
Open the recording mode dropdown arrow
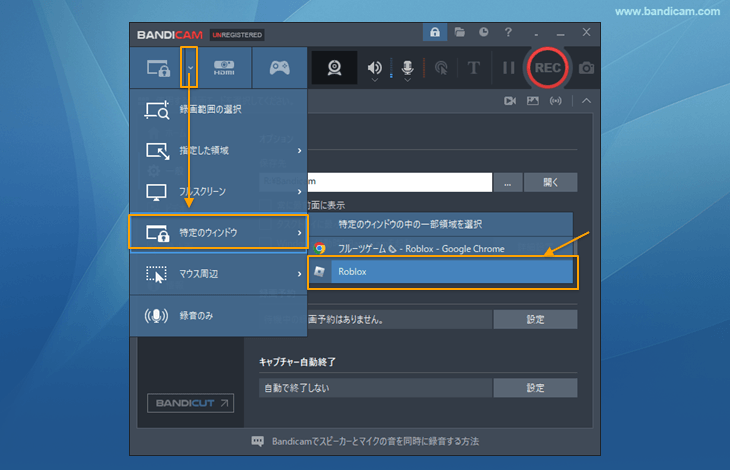tap(190, 68)
